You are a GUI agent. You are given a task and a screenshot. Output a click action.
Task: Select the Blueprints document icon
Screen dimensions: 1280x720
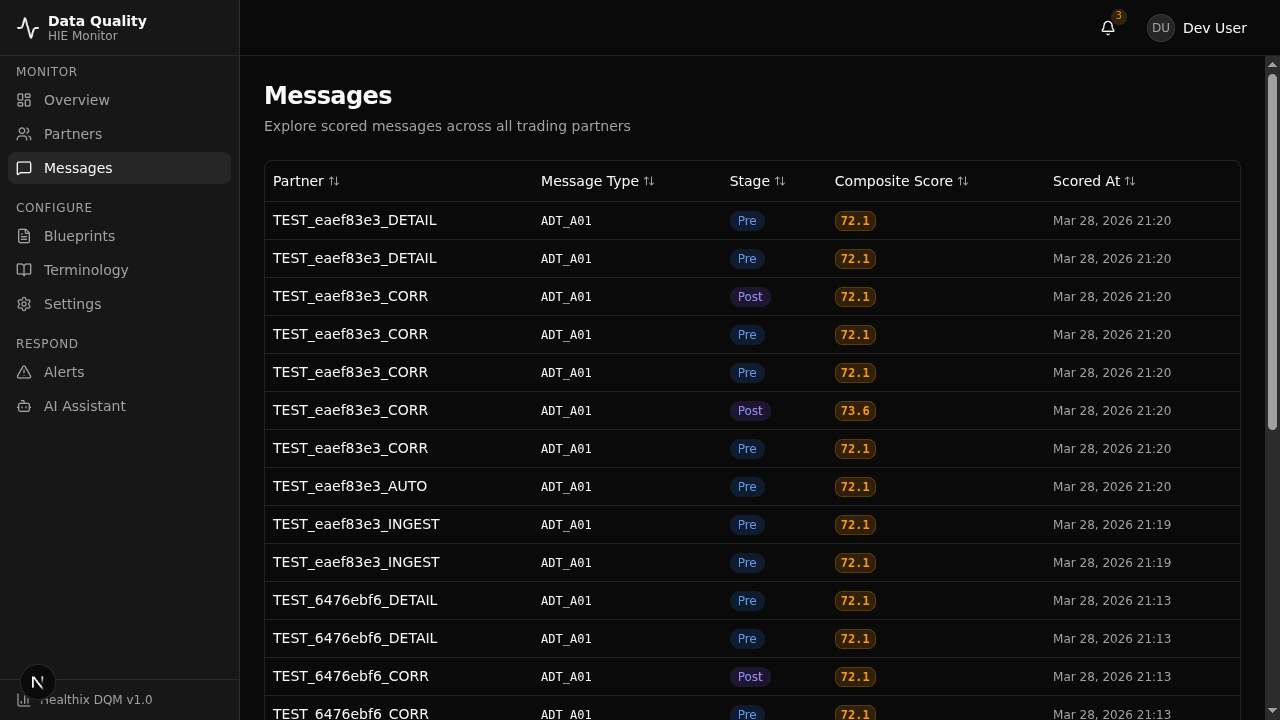tap(23, 235)
